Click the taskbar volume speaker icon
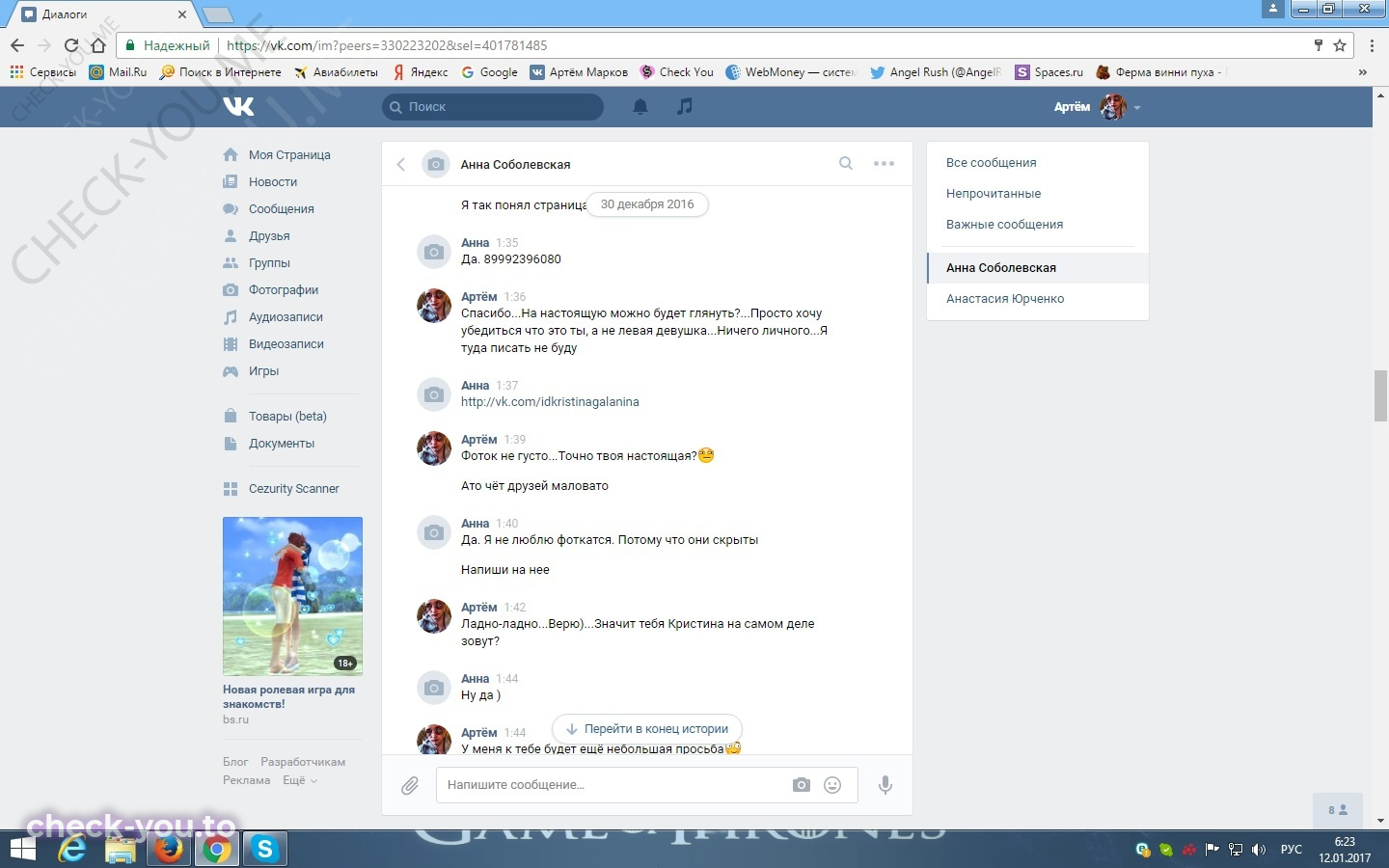The image size is (1389, 868). 1258,850
